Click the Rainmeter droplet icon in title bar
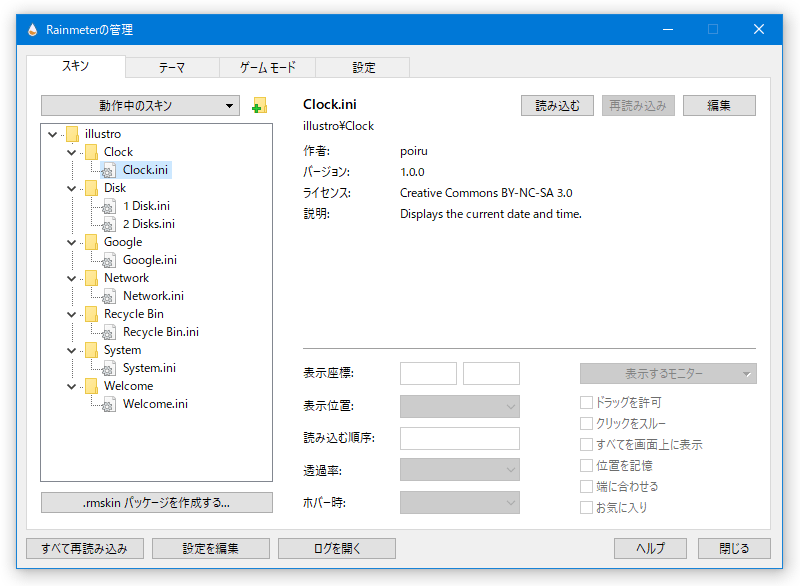The height and width of the screenshot is (586, 800). pos(32,30)
